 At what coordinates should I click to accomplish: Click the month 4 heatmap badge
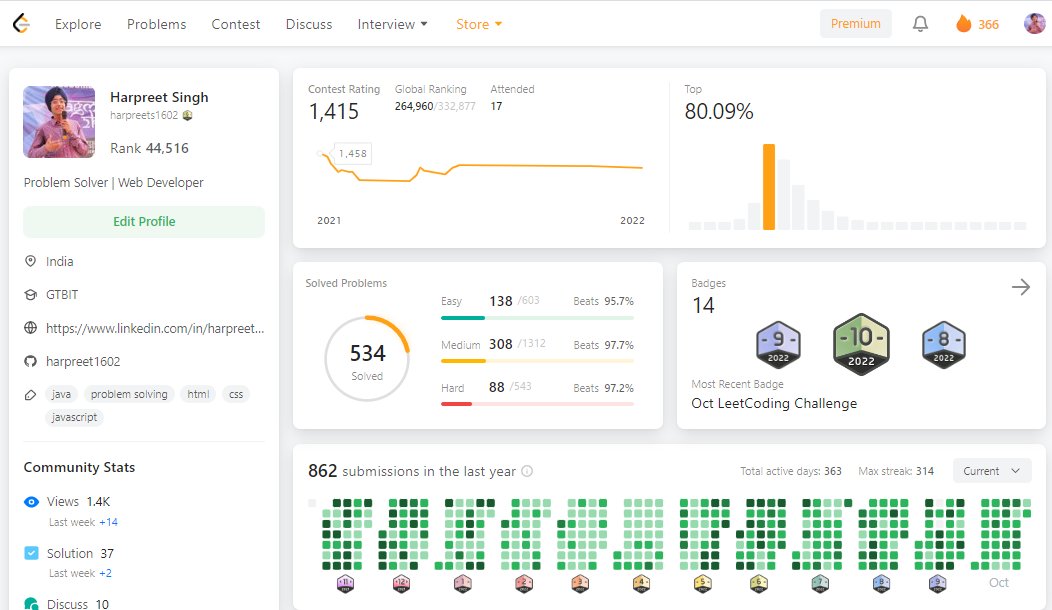point(641,583)
